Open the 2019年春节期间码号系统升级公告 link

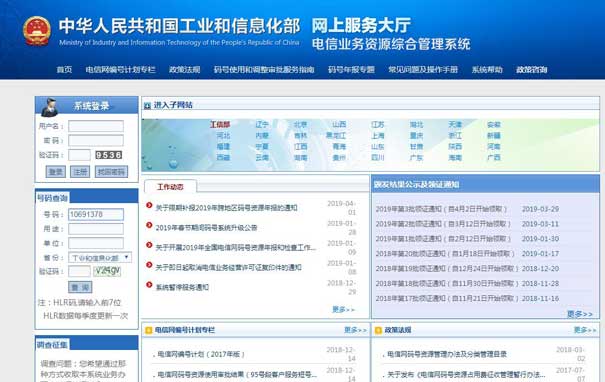(206, 228)
